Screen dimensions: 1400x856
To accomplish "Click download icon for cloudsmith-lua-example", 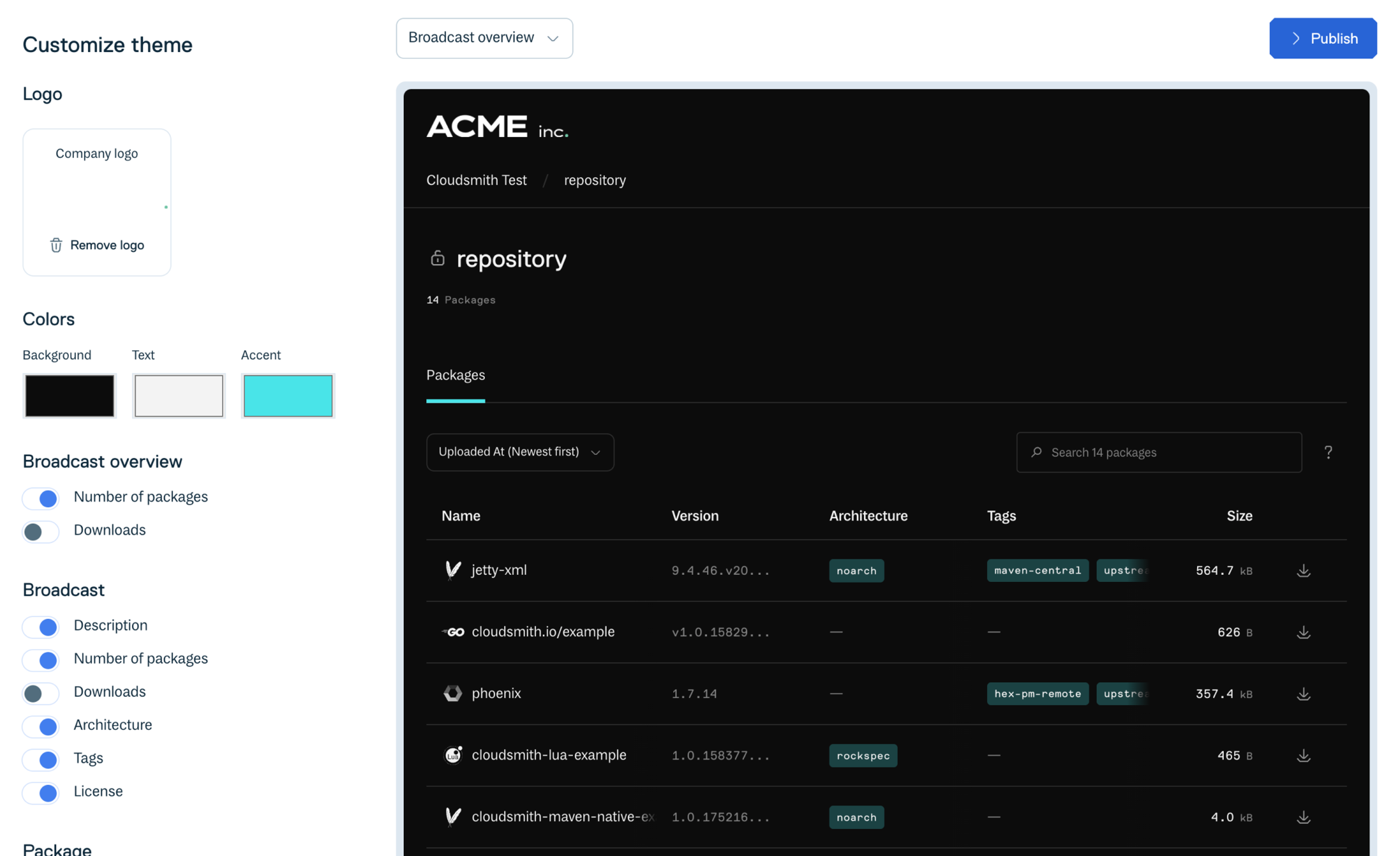I will (1303, 755).
